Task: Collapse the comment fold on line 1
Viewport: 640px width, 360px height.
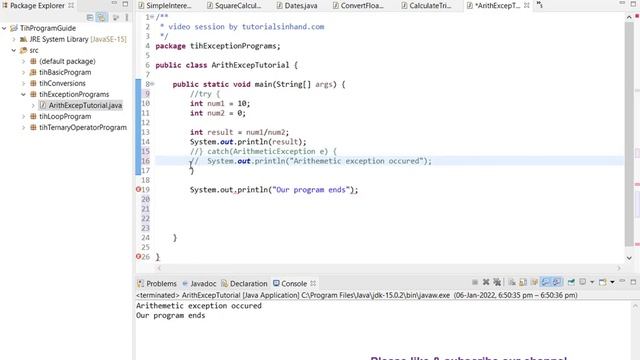Action: coord(152,17)
